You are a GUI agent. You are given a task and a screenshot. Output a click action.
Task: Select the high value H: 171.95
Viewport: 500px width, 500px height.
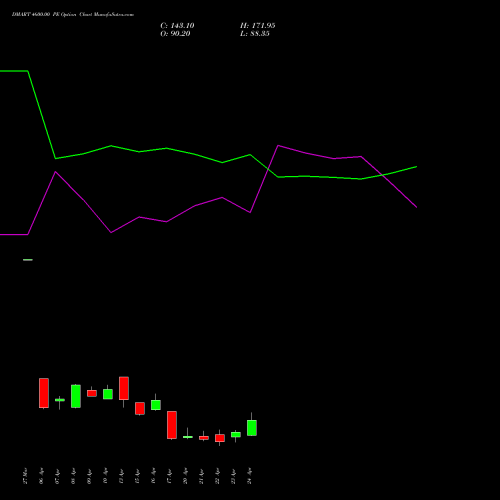click(258, 26)
